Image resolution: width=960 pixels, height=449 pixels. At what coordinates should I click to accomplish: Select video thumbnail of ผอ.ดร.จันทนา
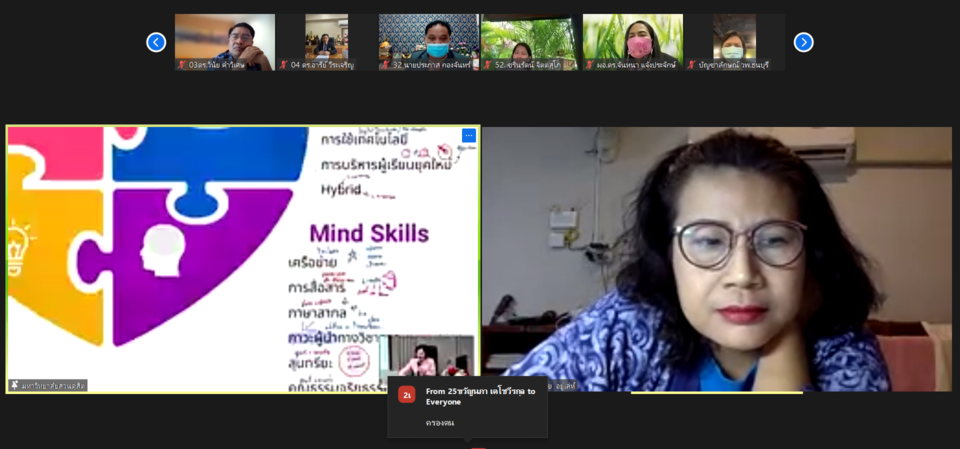point(632,42)
